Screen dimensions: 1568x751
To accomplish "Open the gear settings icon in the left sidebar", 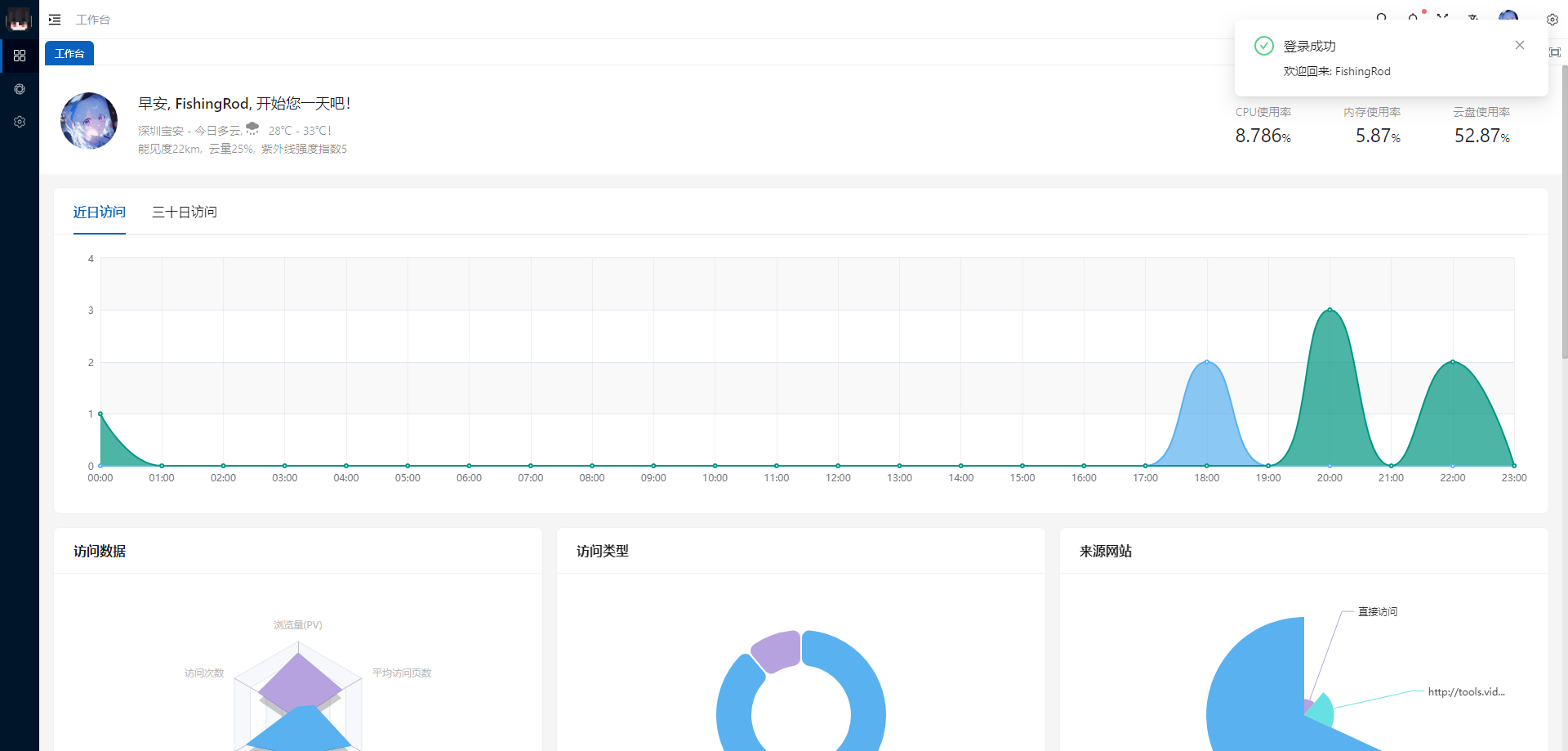I will [x=20, y=122].
